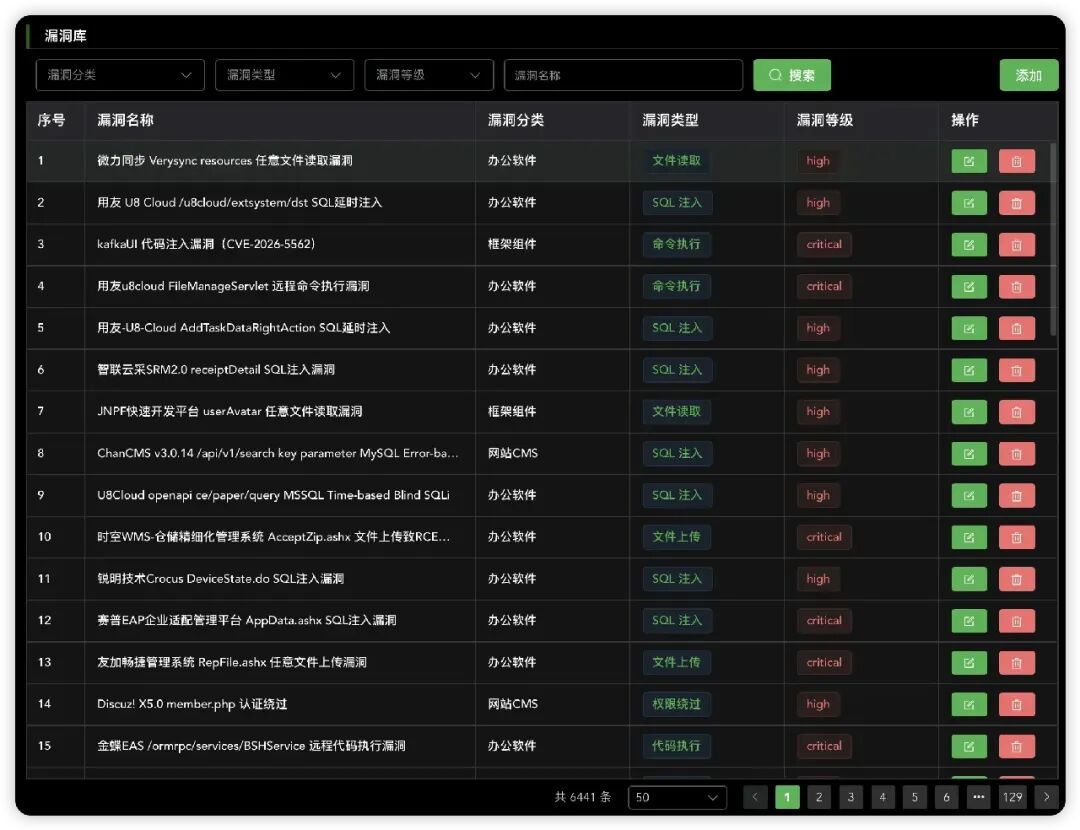Image resolution: width=1080 pixels, height=830 pixels.
Task: Edit the U8Cloud openapi MSSQL entry
Action: pyautogui.click(x=968, y=495)
